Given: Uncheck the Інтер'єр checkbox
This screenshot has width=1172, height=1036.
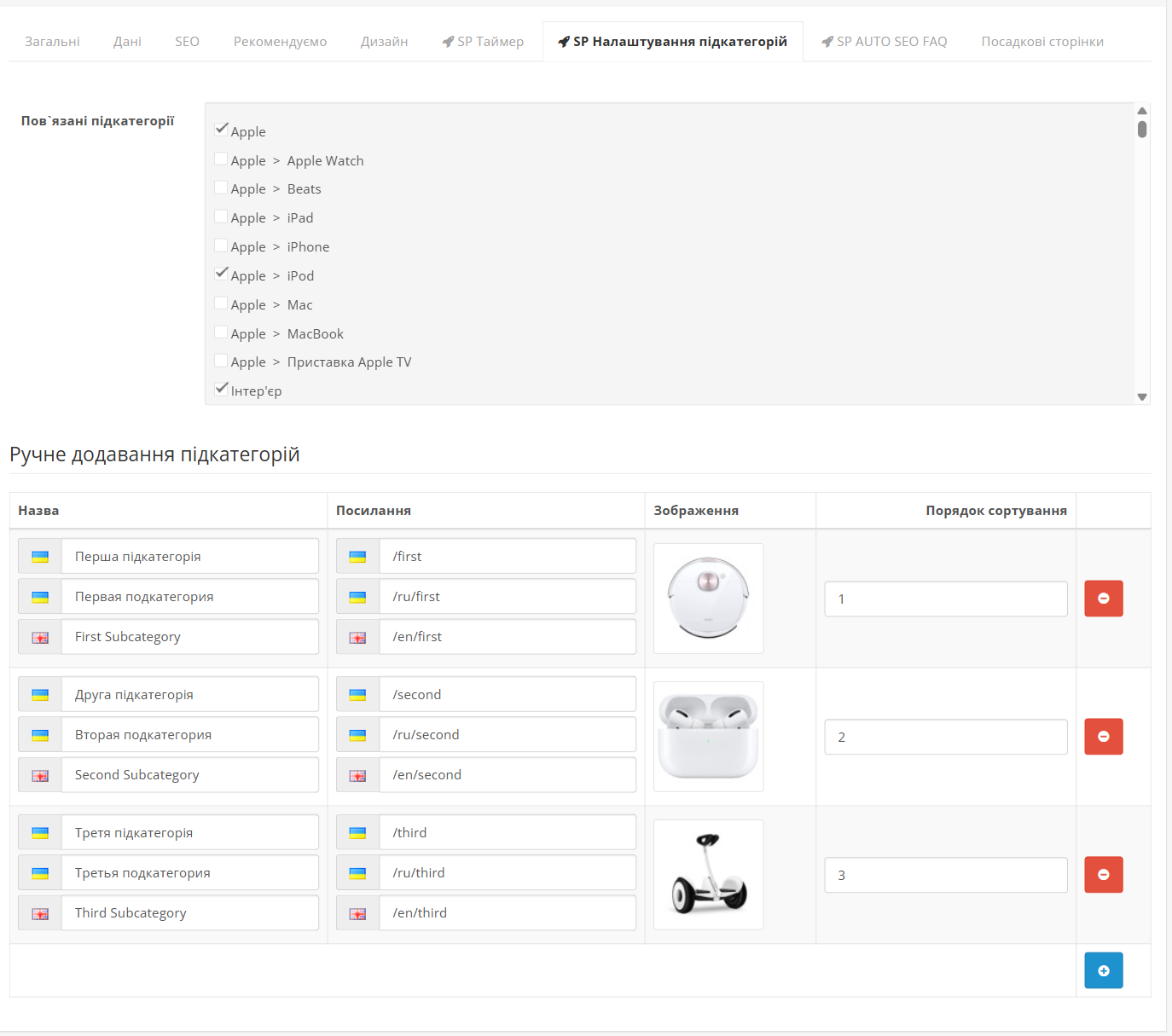Looking at the screenshot, I should tap(221, 389).
